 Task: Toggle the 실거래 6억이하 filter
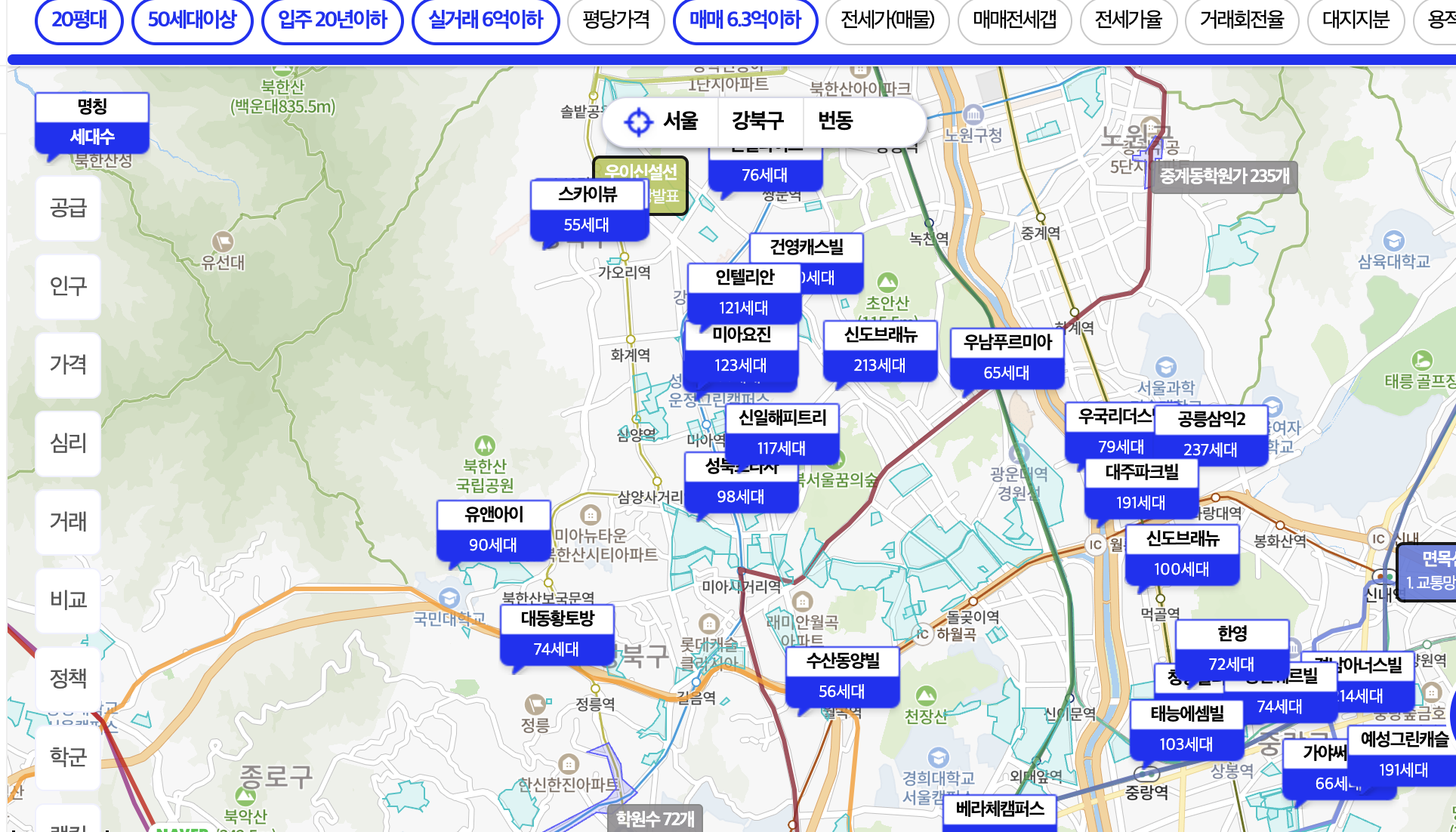click(486, 20)
